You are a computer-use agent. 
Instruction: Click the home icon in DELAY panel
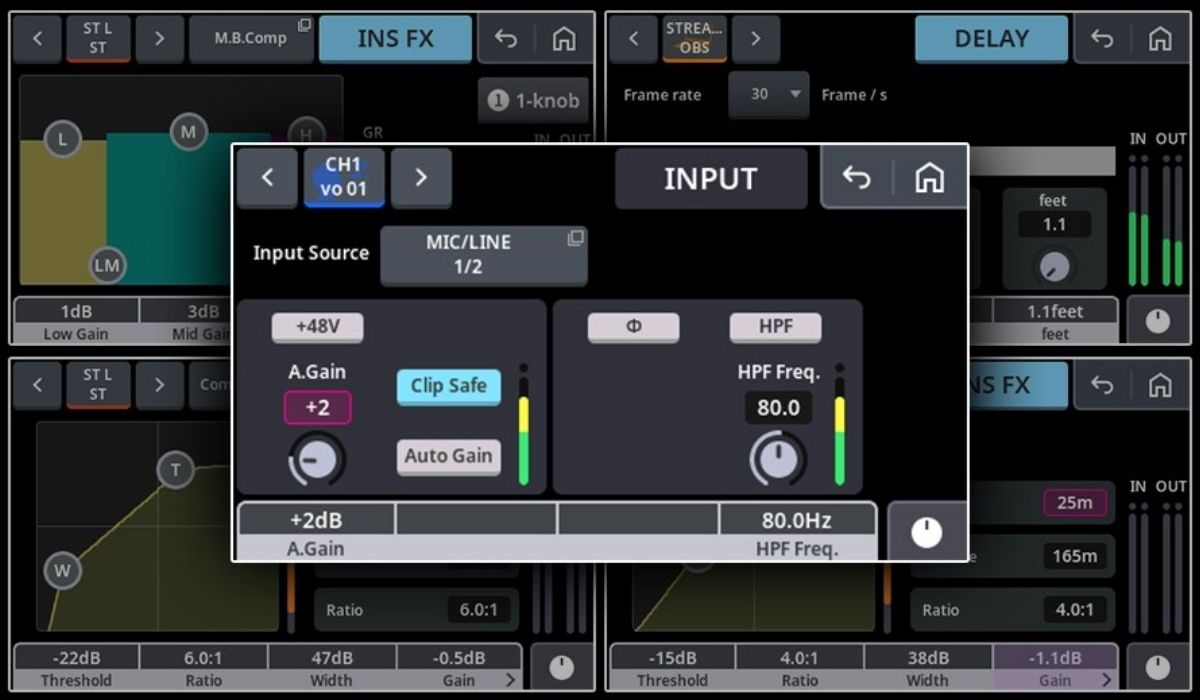click(x=1160, y=39)
